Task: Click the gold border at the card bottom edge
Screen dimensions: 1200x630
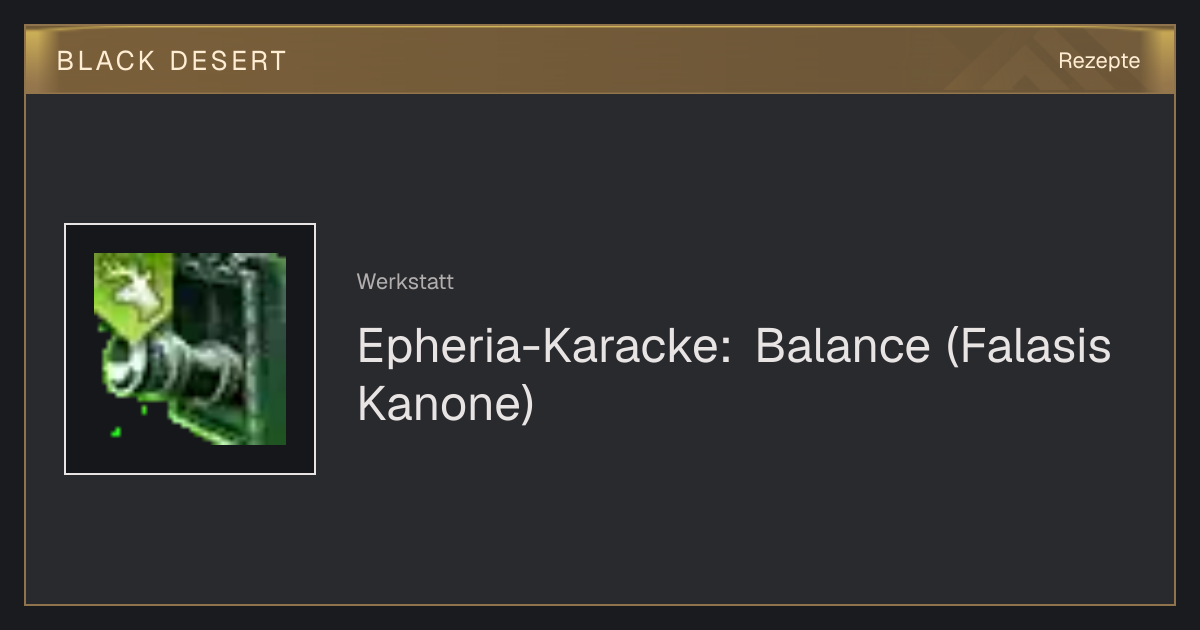Action: (600, 604)
